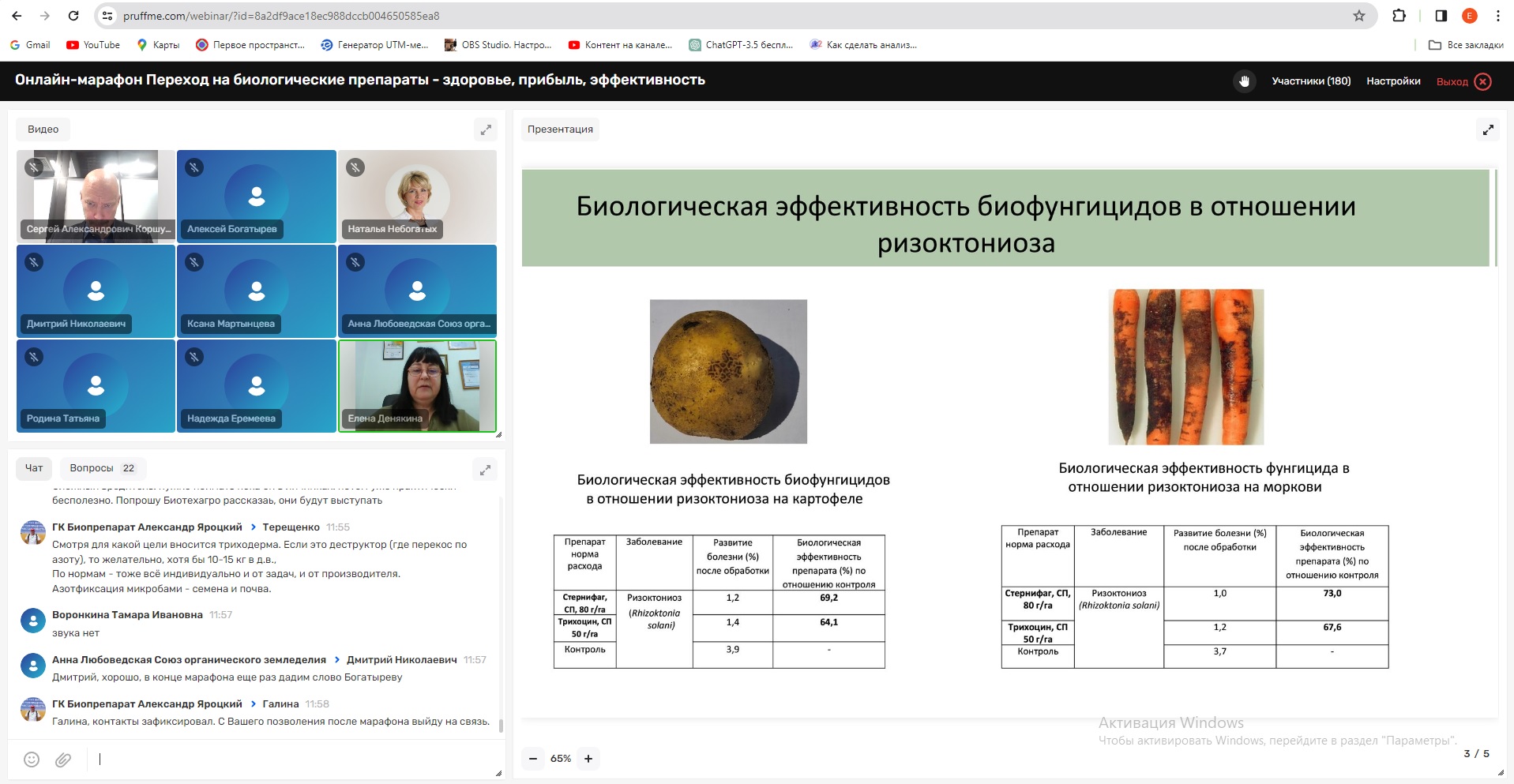This screenshot has width=1514, height=784.
Task: Zoom out presentation with minus button
Action: point(533,759)
